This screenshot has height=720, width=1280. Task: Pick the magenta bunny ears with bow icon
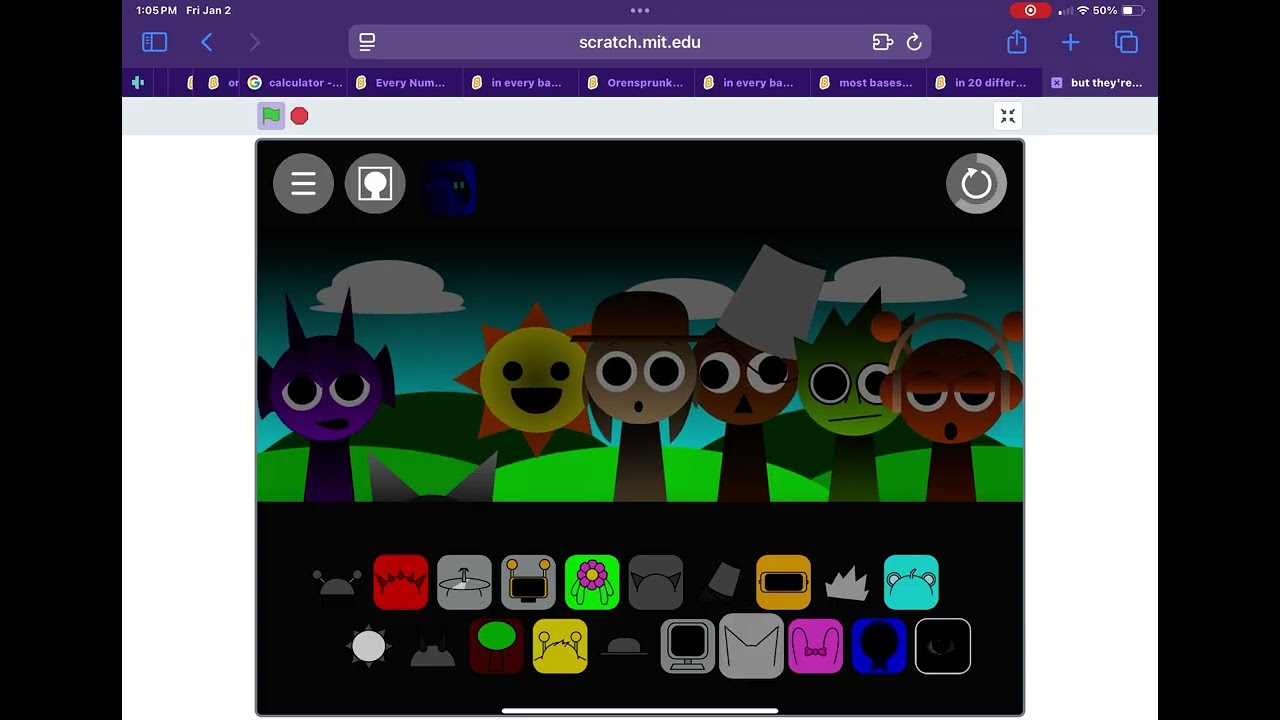click(815, 646)
